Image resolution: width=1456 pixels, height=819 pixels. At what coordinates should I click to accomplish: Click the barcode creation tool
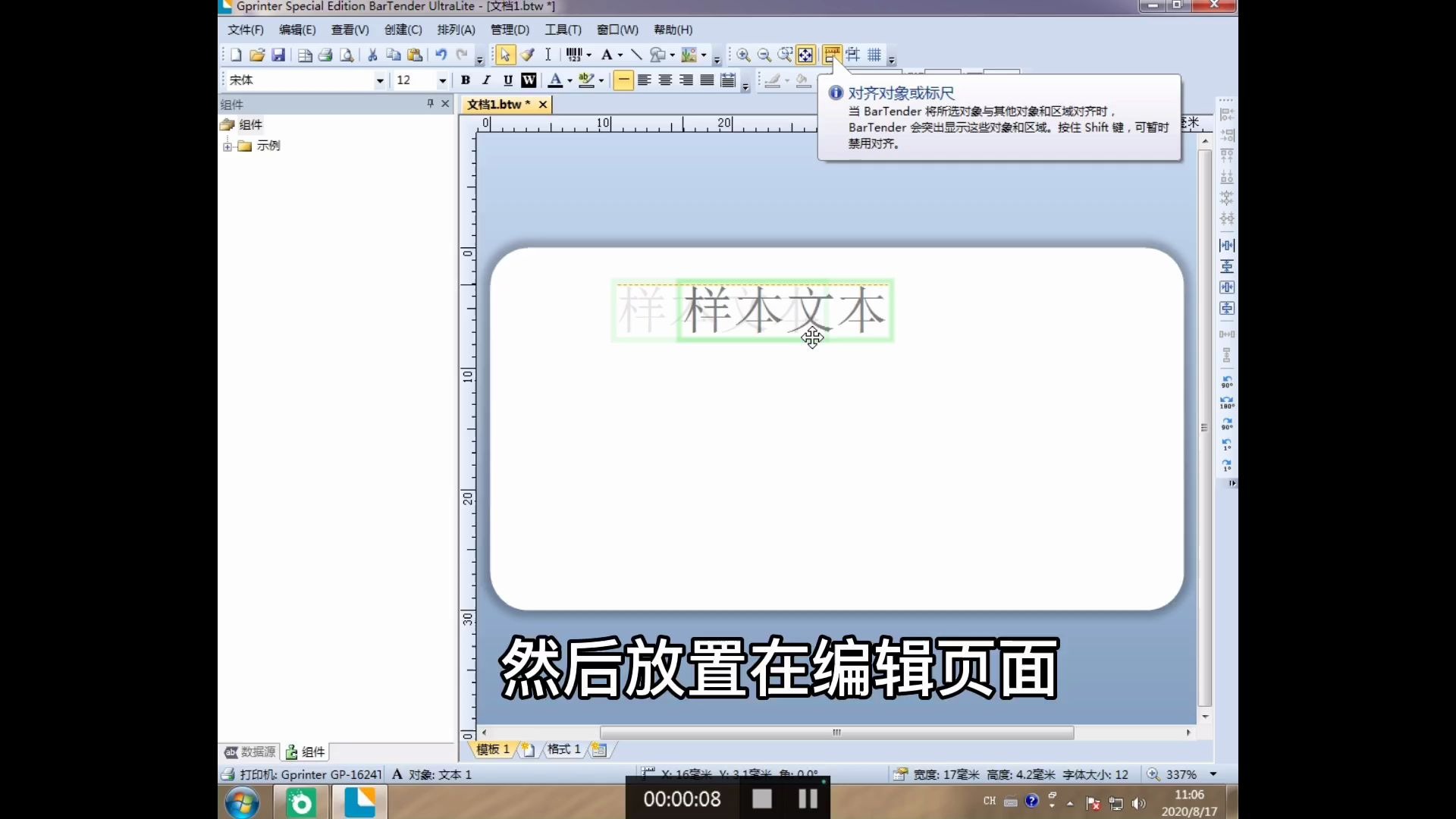574,55
